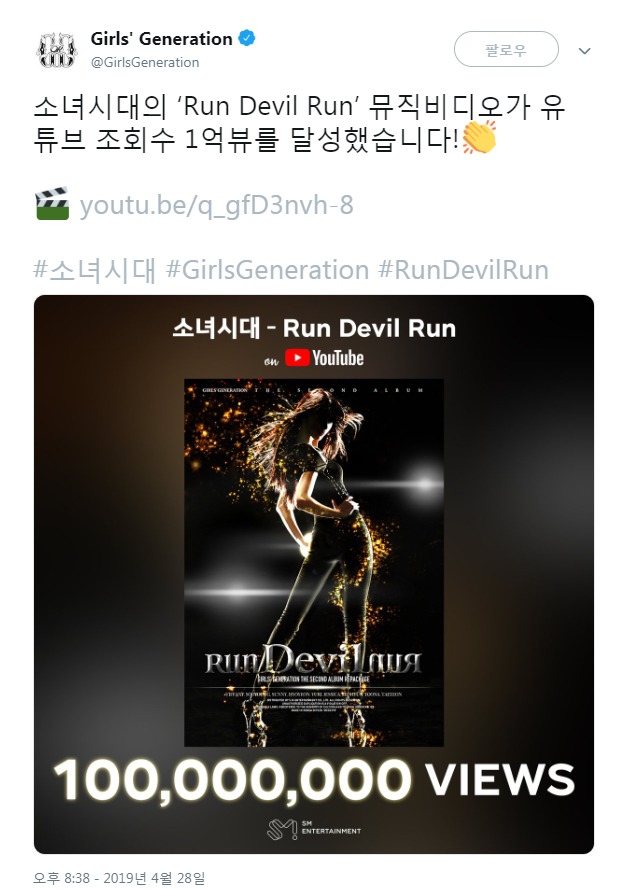
Task: Click the Korean tweet body text
Action: [x=299, y=122]
